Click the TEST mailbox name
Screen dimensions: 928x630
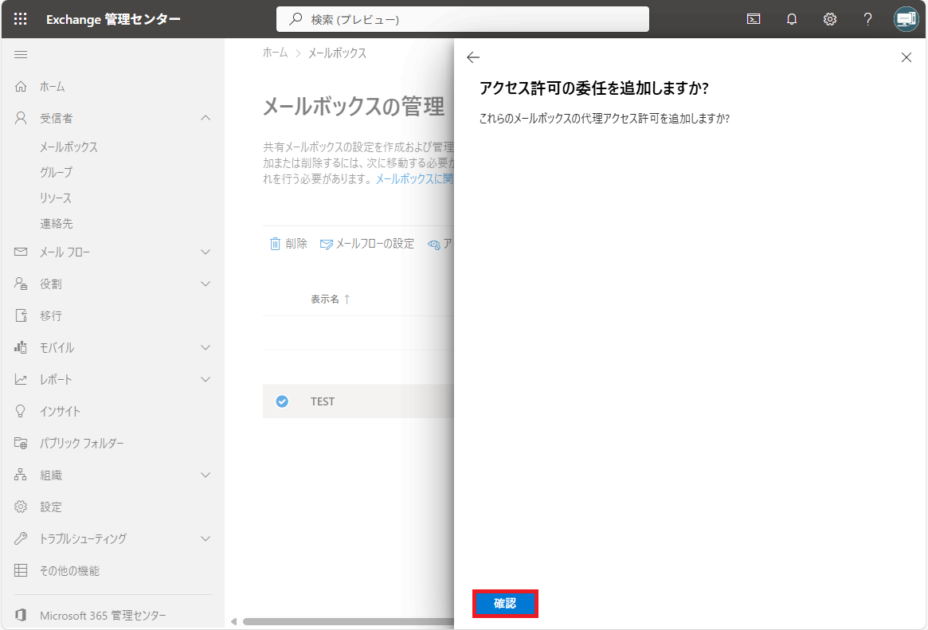[x=323, y=401]
